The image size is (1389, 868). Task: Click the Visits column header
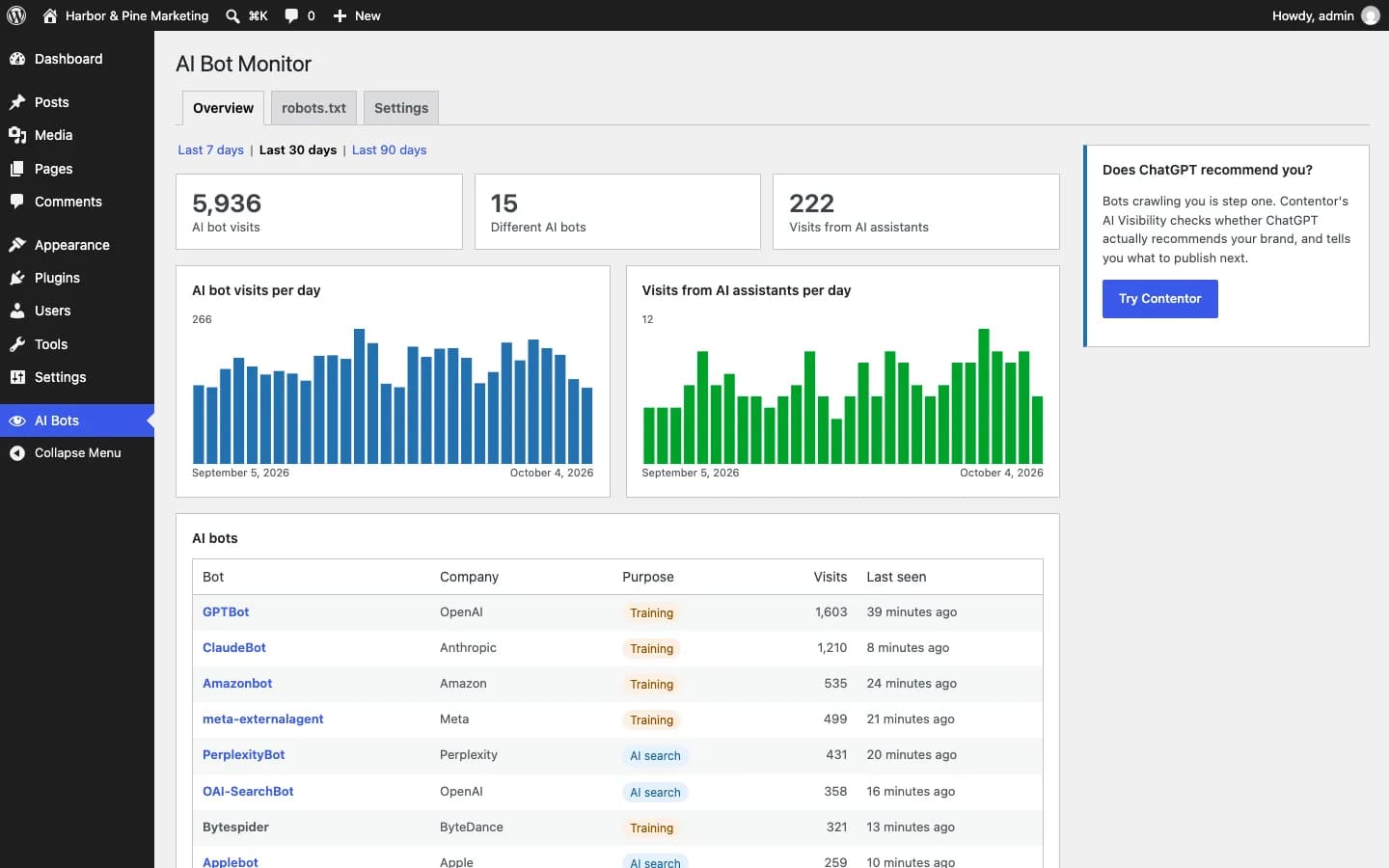click(830, 577)
